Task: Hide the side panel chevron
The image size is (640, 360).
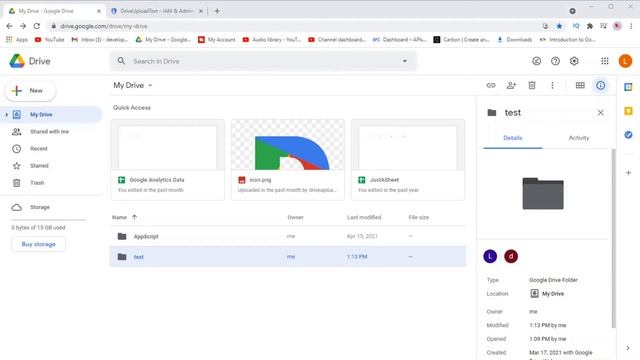Action: pyautogui.click(x=628, y=348)
